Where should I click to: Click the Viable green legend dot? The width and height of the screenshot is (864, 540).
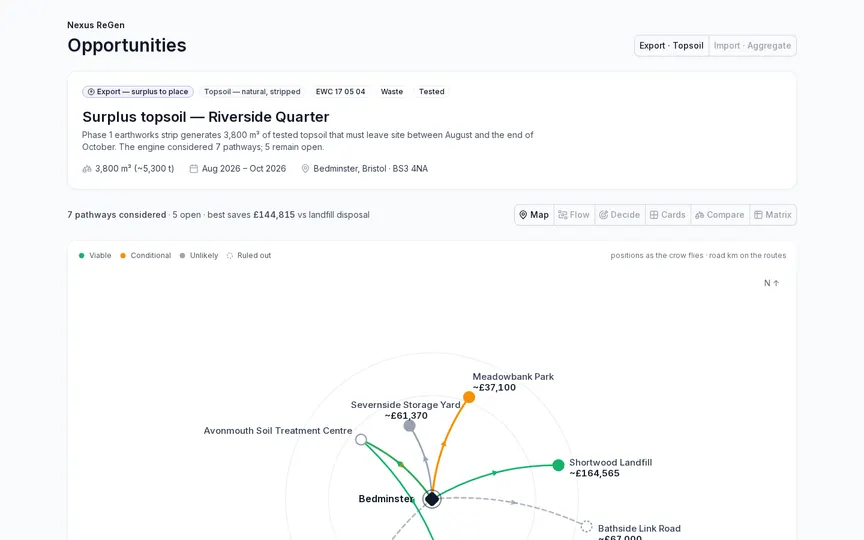click(82, 256)
